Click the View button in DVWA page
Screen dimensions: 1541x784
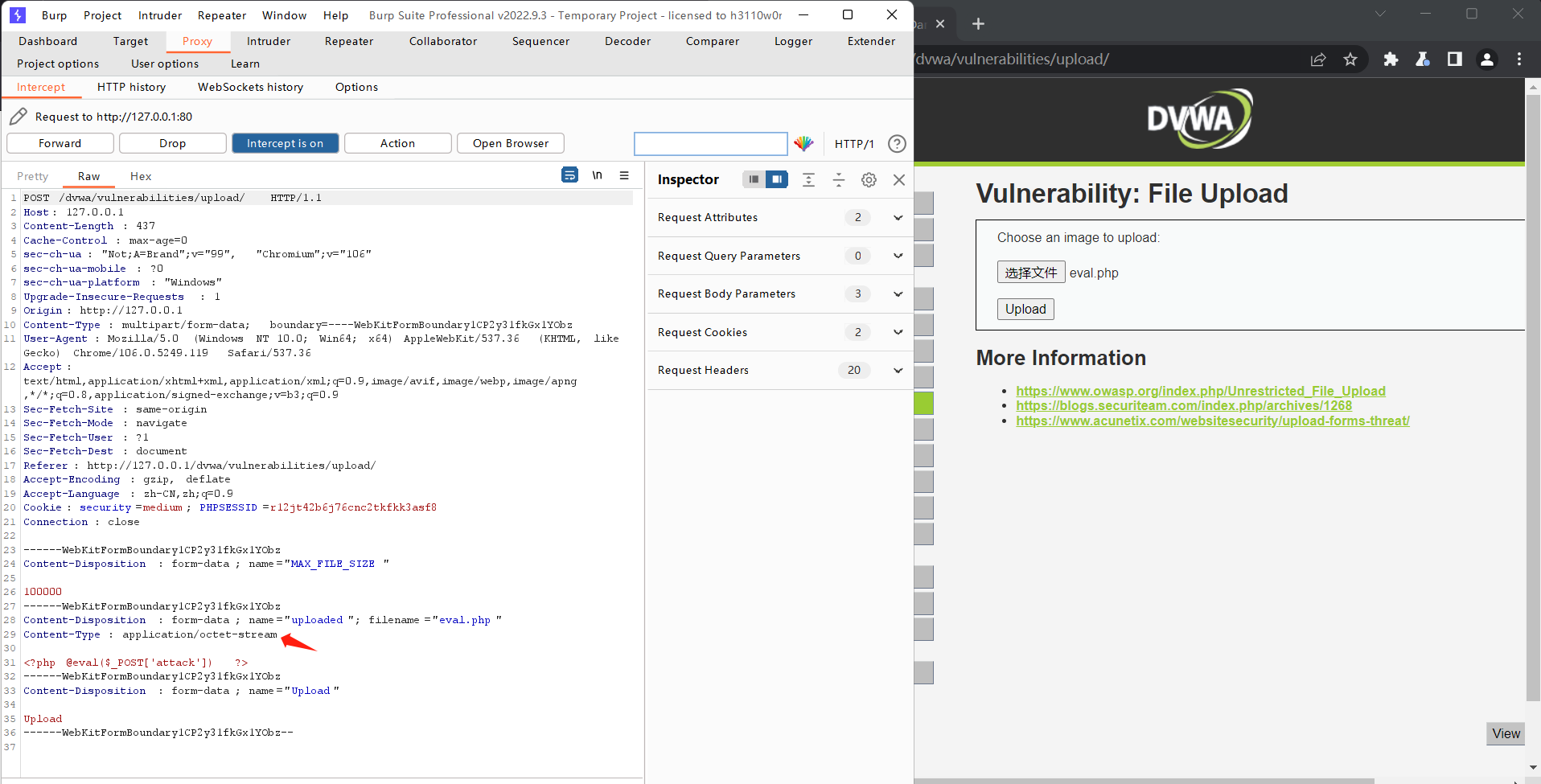pyautogui.click(x=1506, y=733)
